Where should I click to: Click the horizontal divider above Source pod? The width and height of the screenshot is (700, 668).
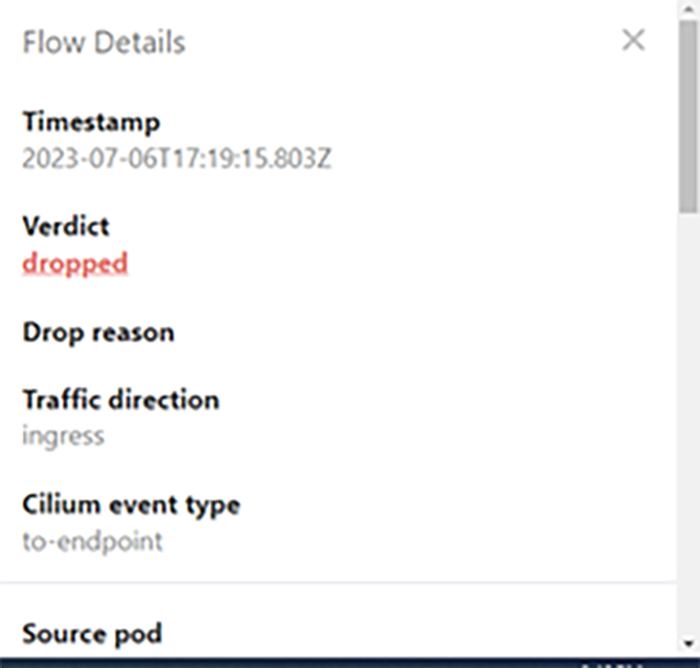340,582
